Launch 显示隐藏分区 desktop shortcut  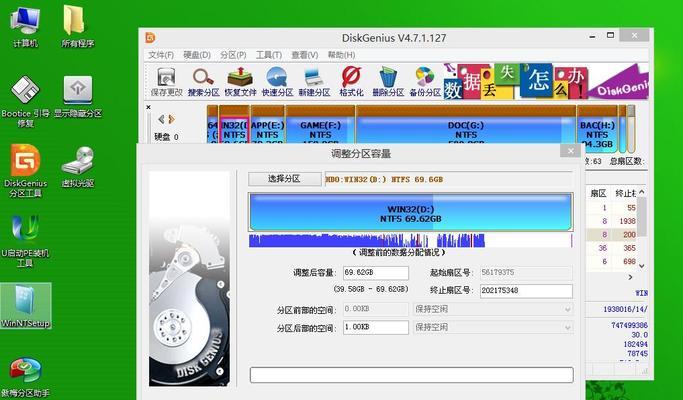pos(78,97)
